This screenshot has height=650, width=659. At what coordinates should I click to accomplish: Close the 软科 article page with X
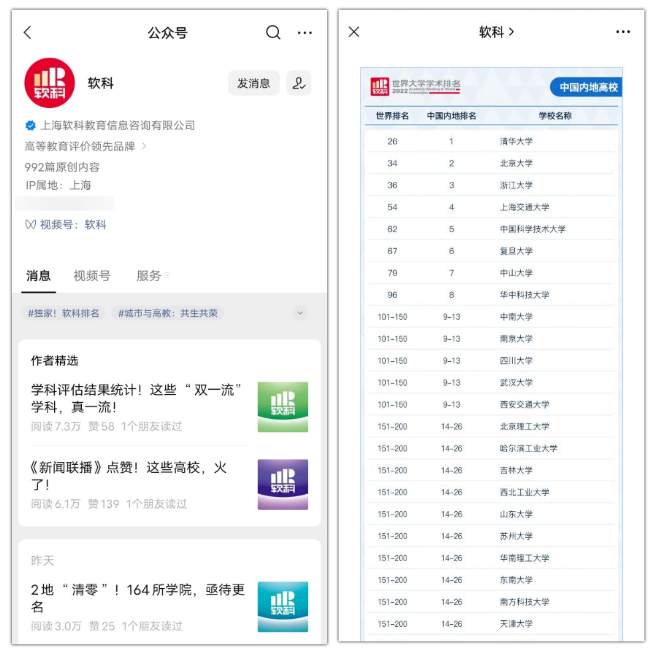(354, 32)
